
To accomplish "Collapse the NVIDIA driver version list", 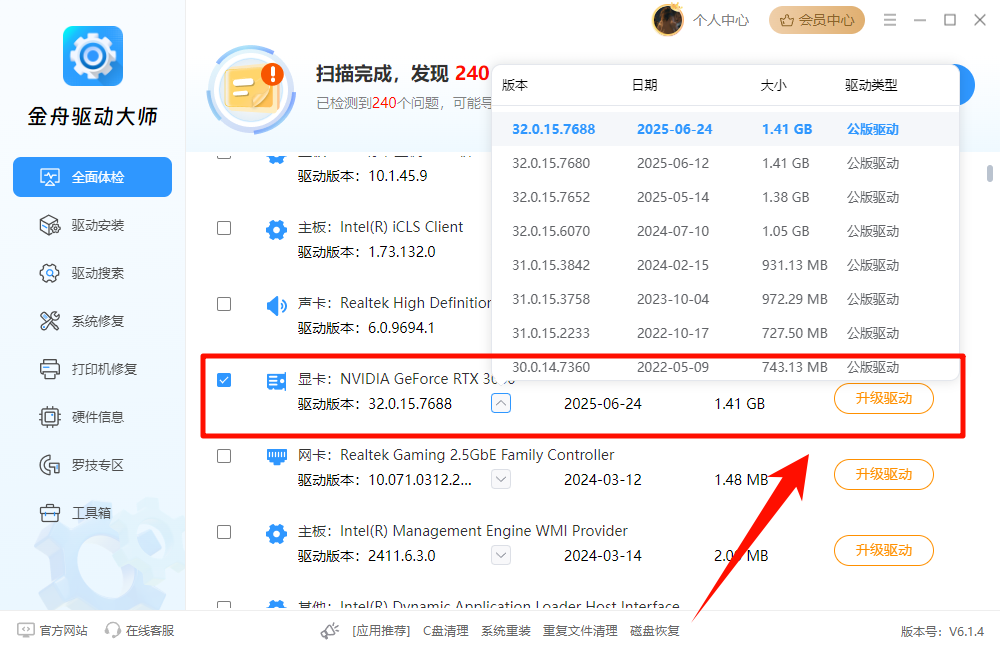I will tap(500, 403).
